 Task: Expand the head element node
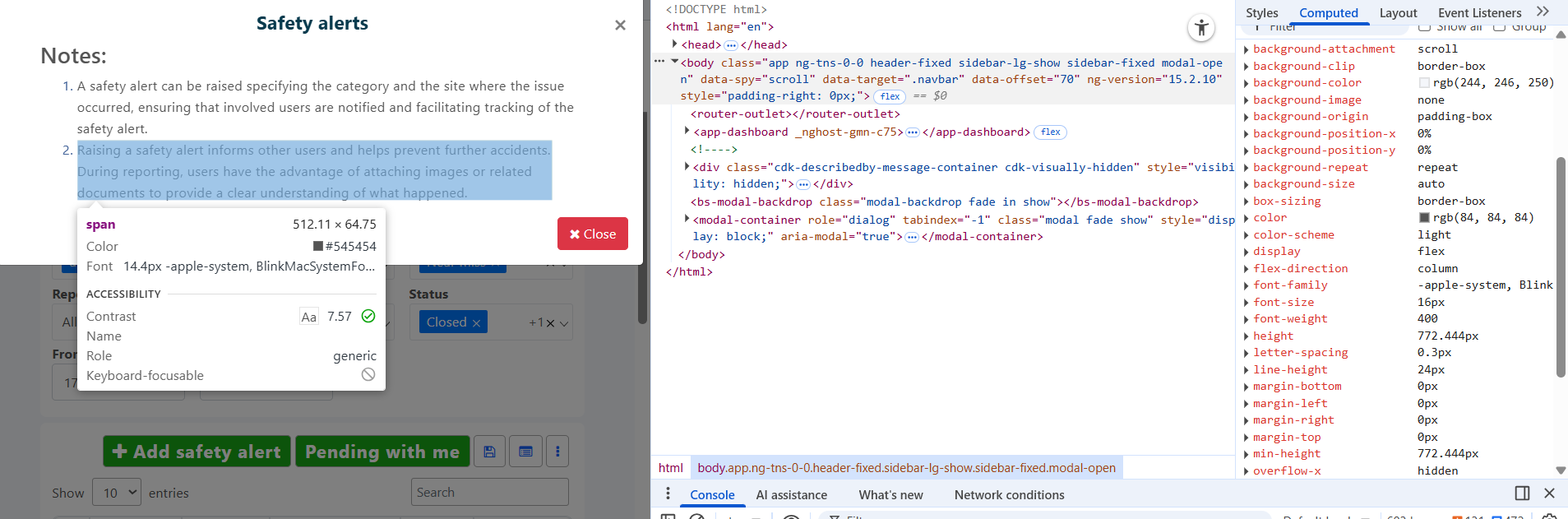675,44
